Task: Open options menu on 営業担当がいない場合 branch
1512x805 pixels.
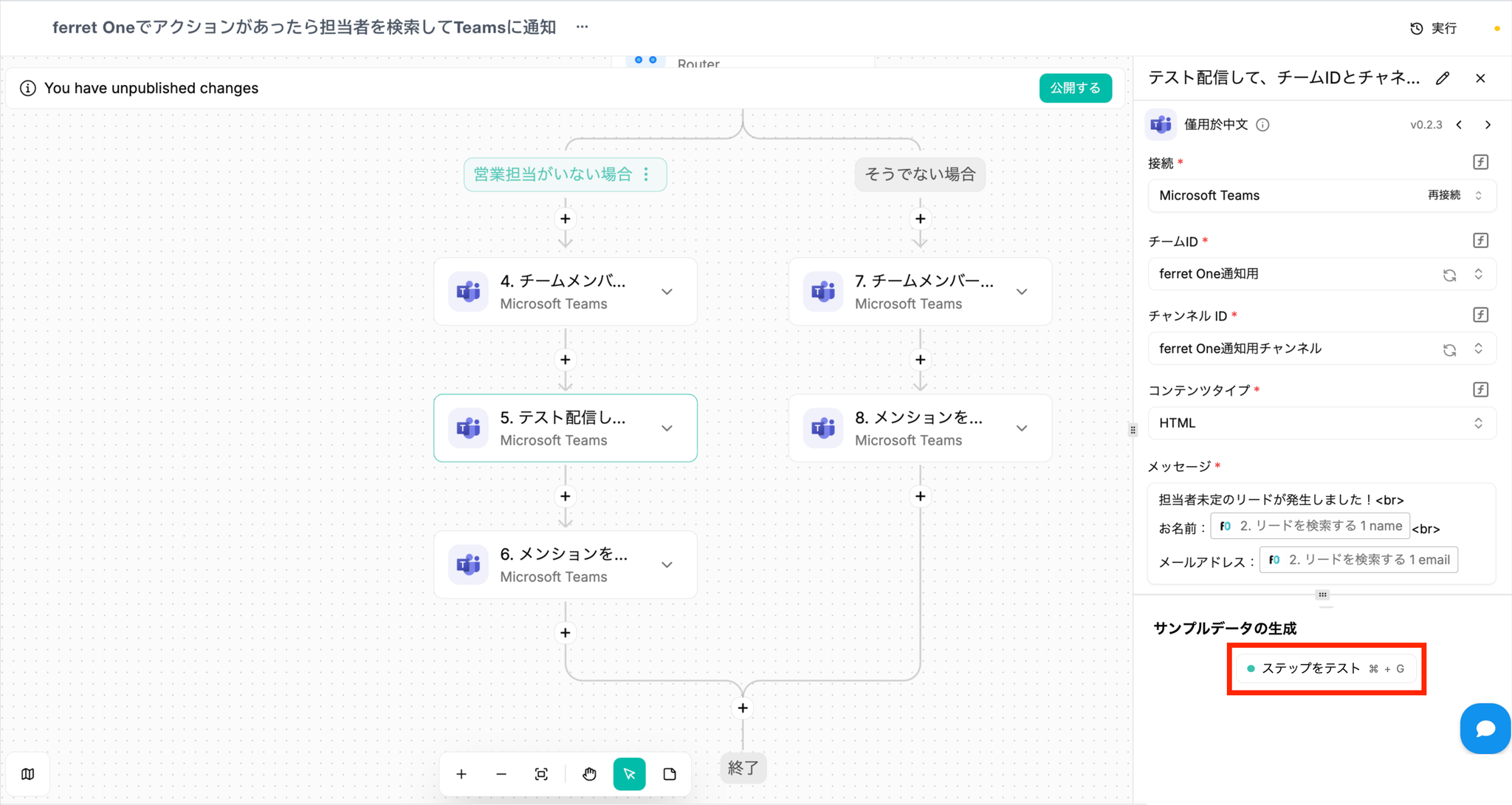Action: [x=647, y=174]
